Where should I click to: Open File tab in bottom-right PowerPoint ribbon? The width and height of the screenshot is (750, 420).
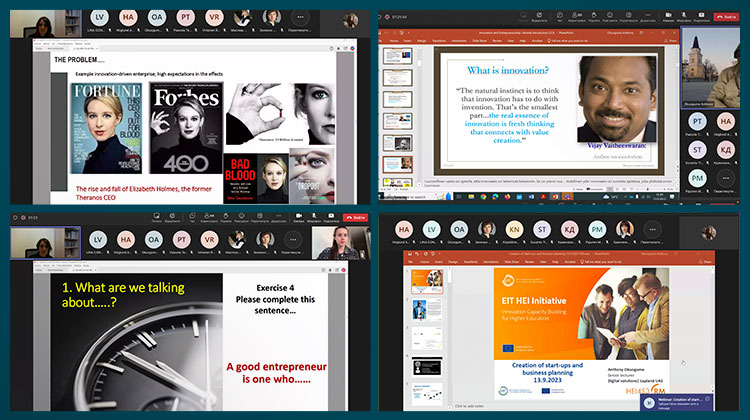click(x=410, y=262)
